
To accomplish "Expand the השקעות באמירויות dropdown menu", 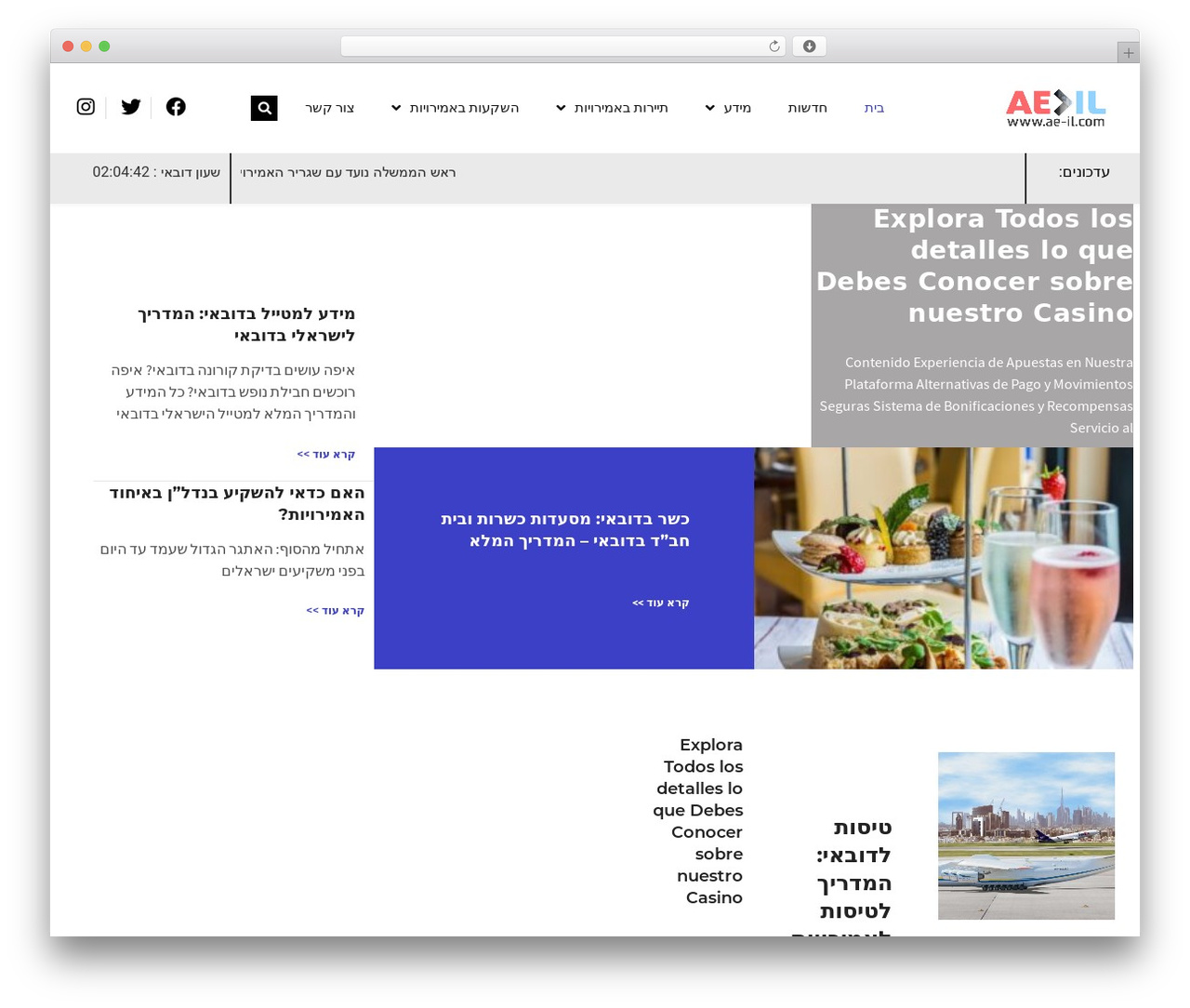I will point(456,108).
